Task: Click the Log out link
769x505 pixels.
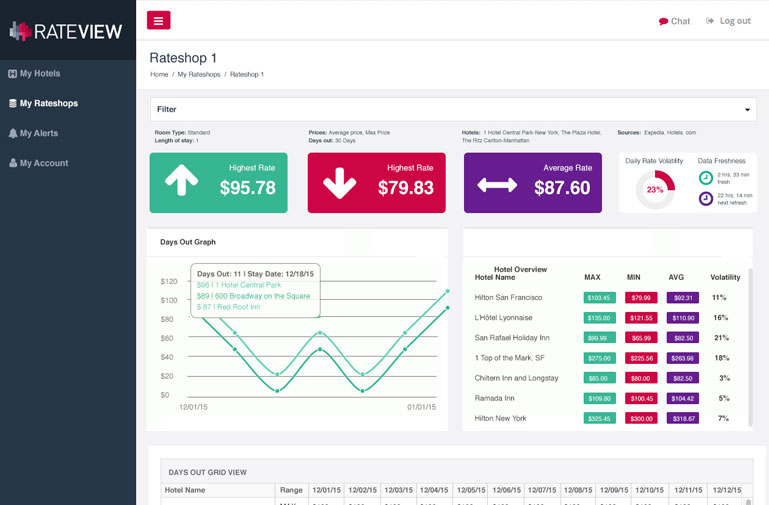Action: [x=728, y=21]
